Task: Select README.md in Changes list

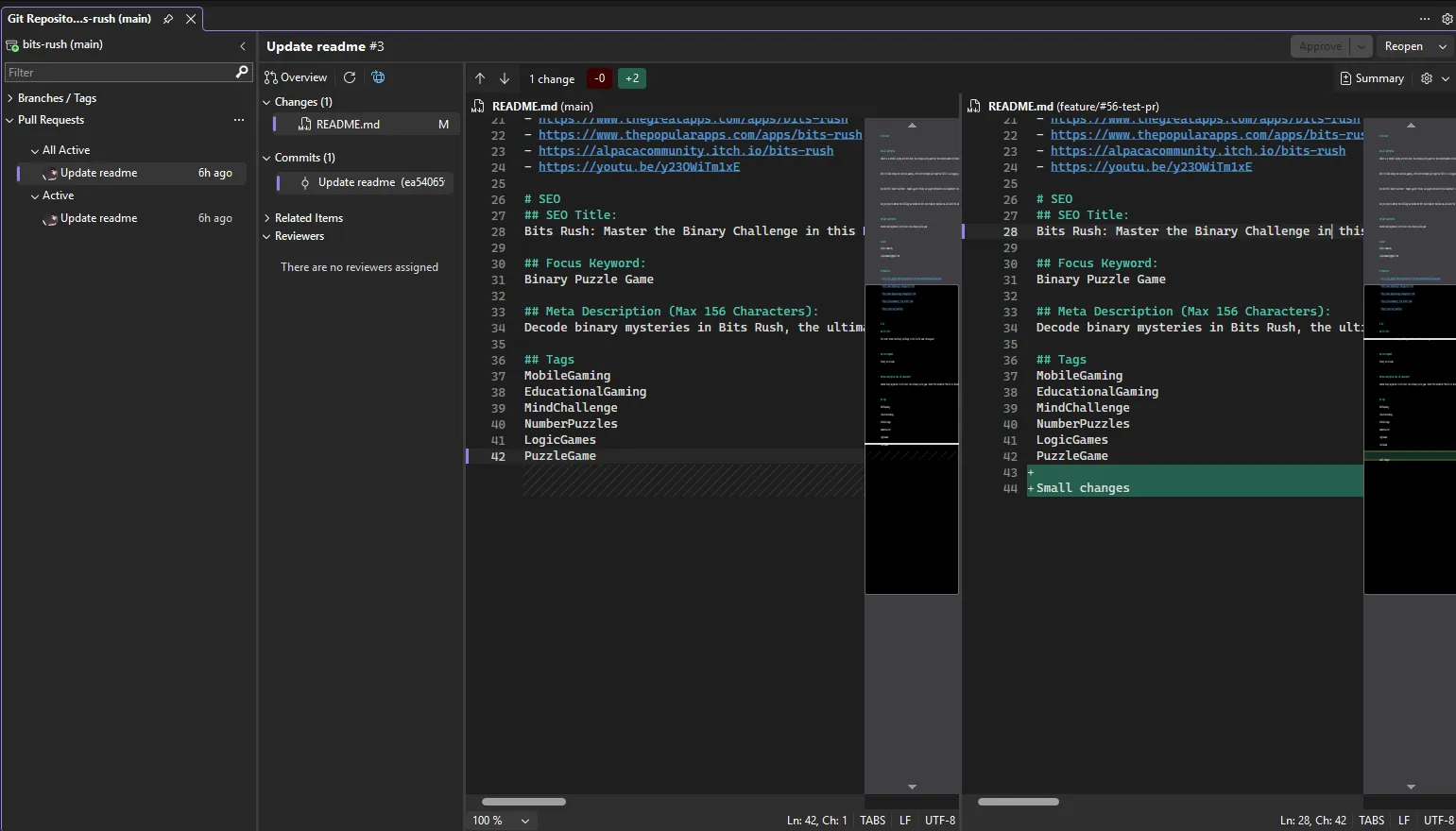Action: 366,125
